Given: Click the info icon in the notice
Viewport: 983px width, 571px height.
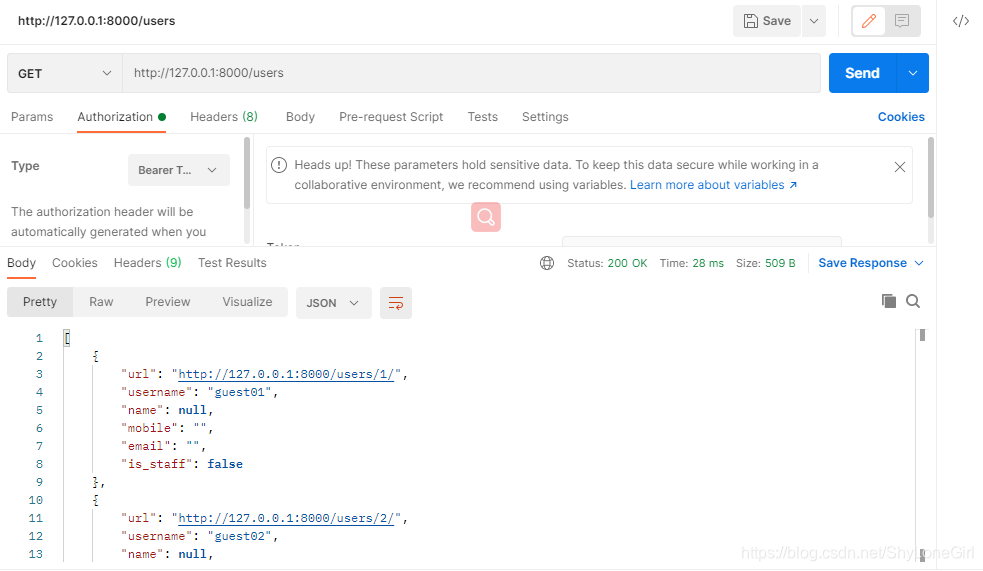Looking at the screenshot, I should (279, 165).
